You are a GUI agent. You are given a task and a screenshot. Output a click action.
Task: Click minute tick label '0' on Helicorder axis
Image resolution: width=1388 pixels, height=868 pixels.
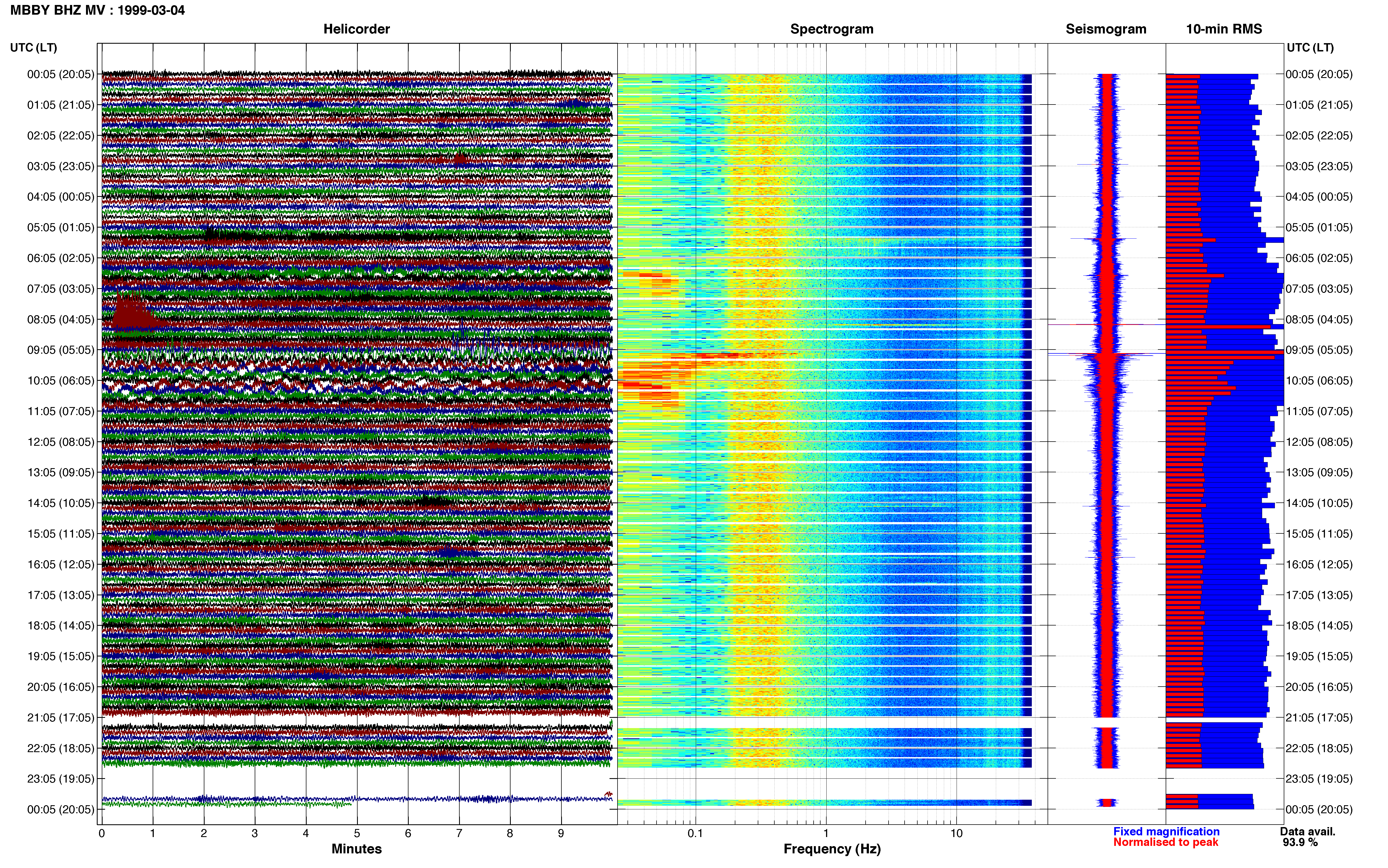tap(101, 833)
